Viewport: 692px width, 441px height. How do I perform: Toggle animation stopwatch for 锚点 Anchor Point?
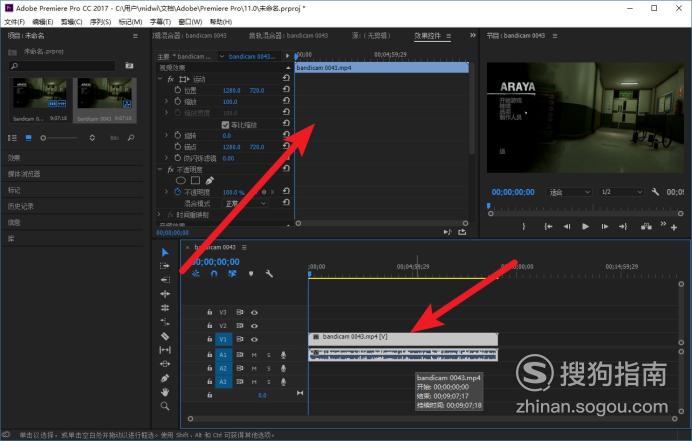click(x=177, y=147)
